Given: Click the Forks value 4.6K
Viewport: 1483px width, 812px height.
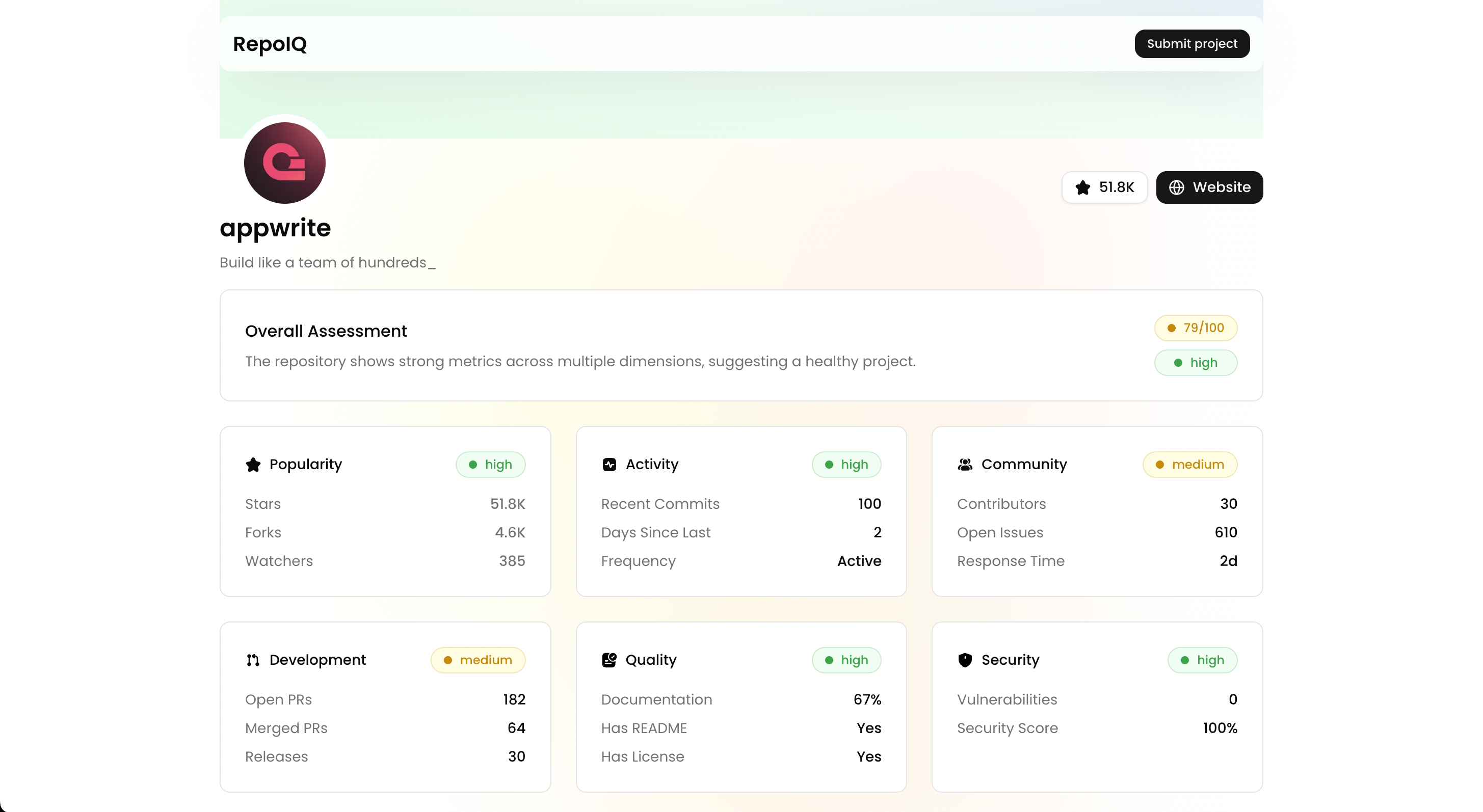Looking at the screenshot, I should tap(510, 532).
